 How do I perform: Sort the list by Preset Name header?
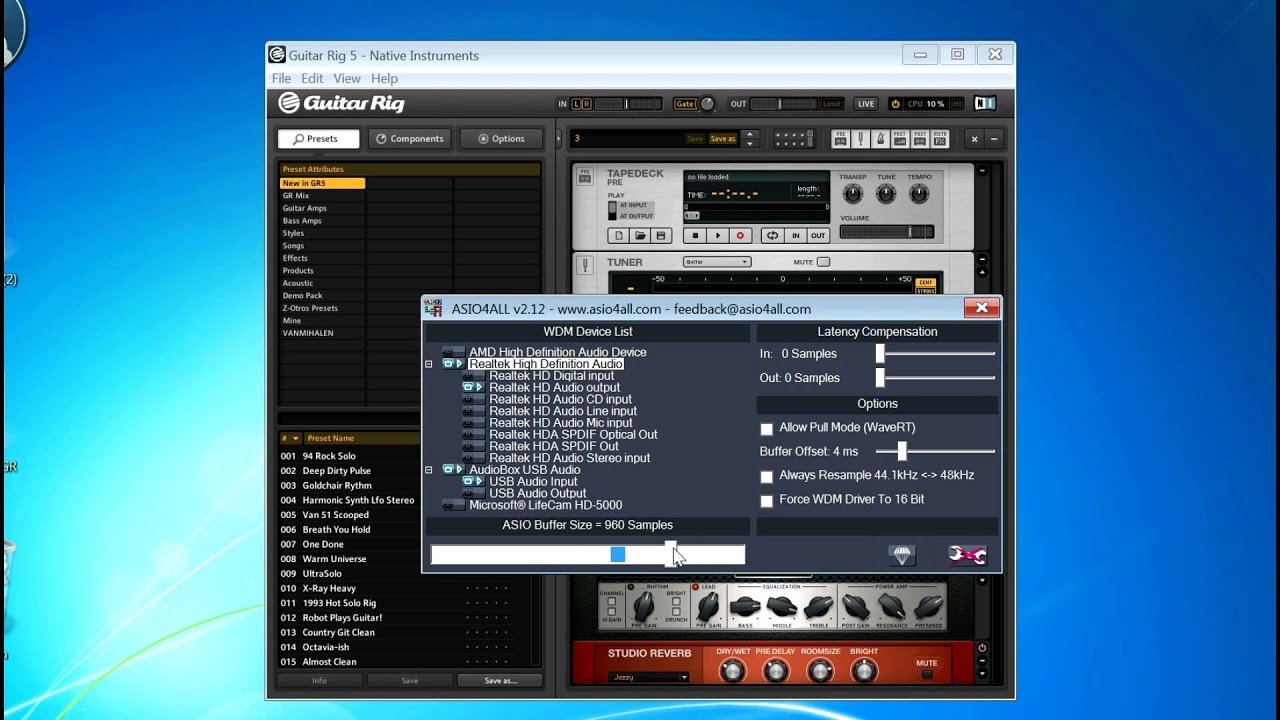(x=330, y=438)
